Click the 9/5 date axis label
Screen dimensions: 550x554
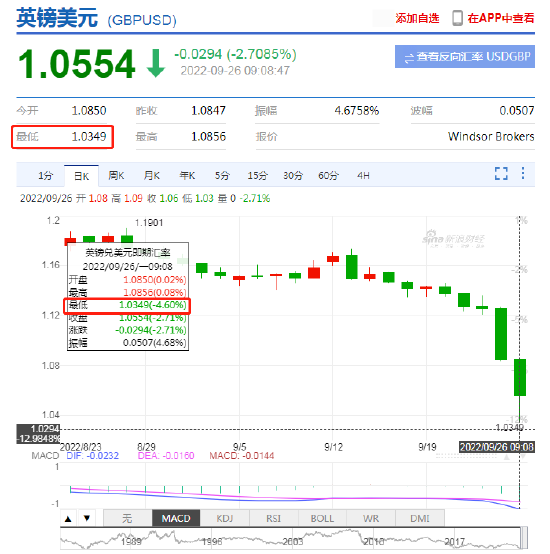coord(239,447)
